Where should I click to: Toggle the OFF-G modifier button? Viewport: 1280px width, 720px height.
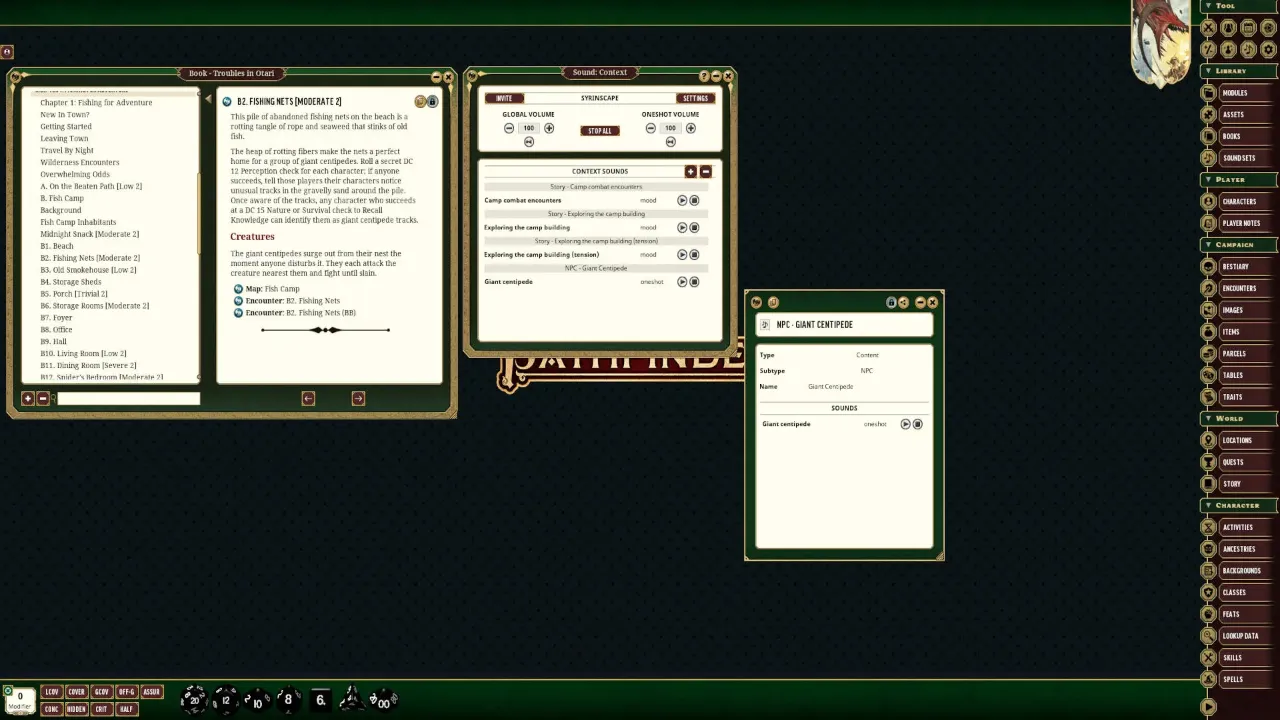[x=126, y=692]
